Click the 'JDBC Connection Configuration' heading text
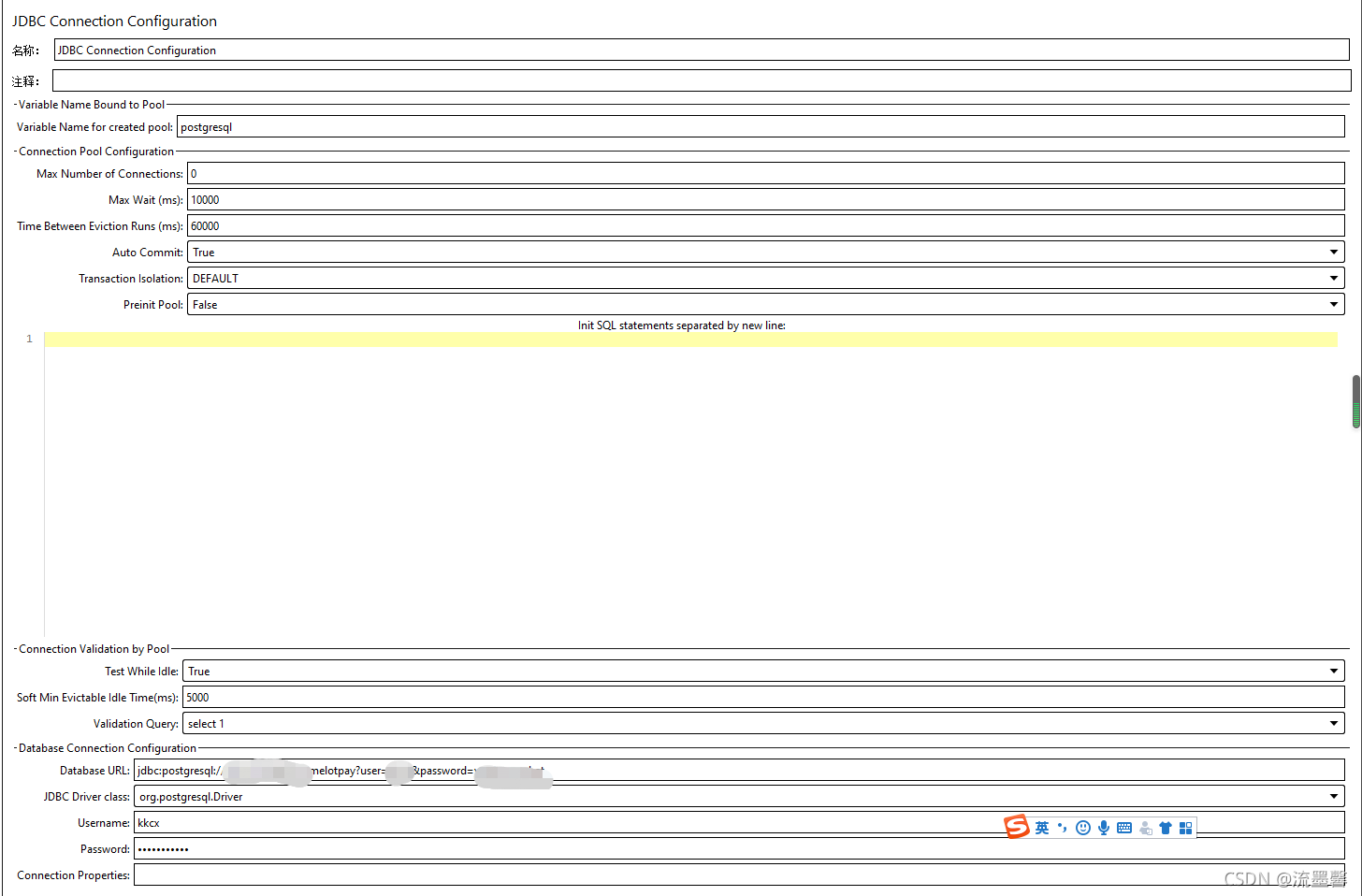 tap(114, 22)
